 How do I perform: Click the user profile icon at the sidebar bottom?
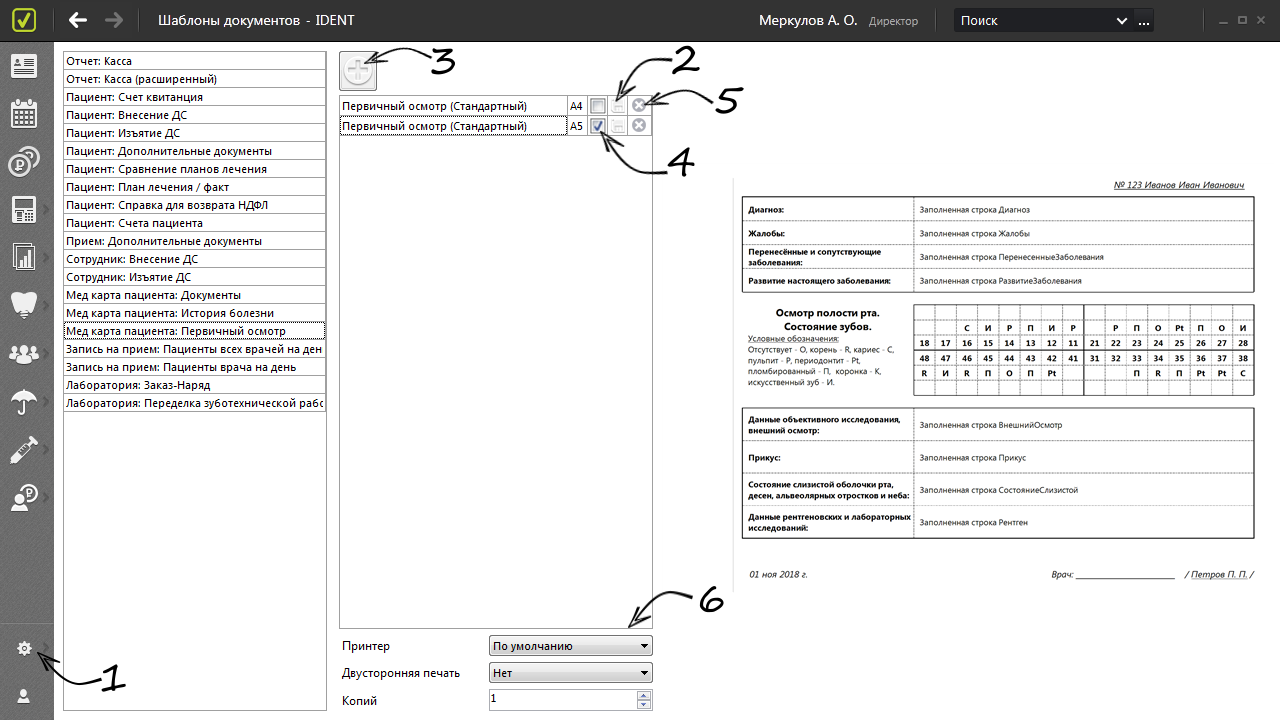[x=24, y=696]
